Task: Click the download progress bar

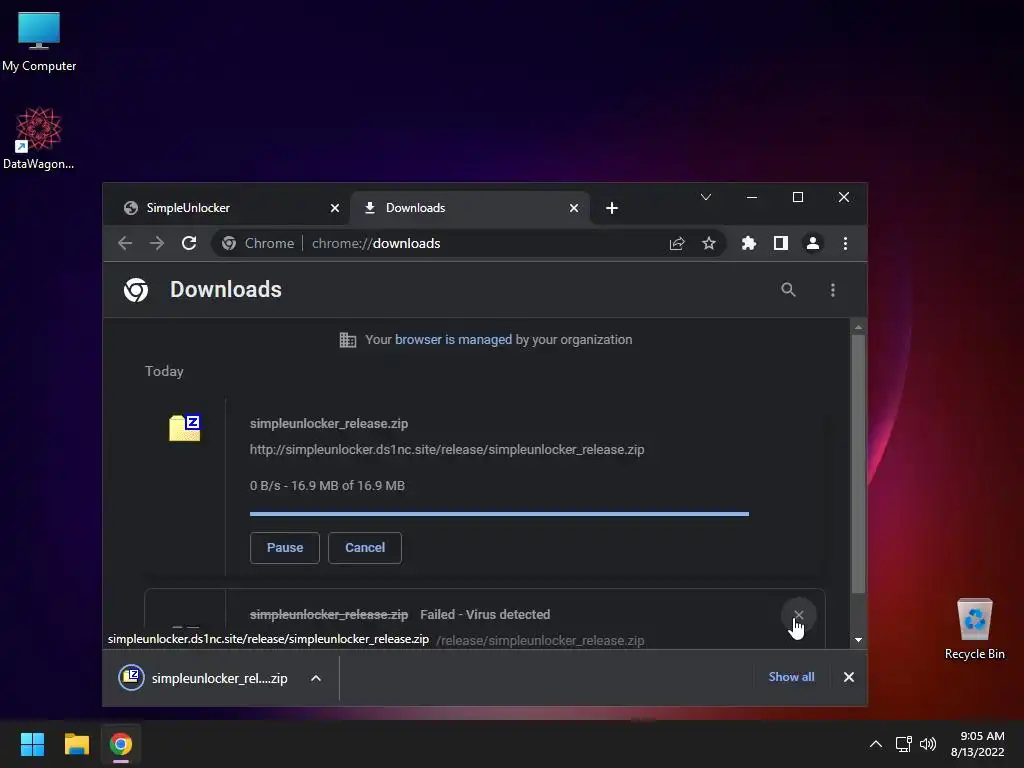Action: [499, 514]
